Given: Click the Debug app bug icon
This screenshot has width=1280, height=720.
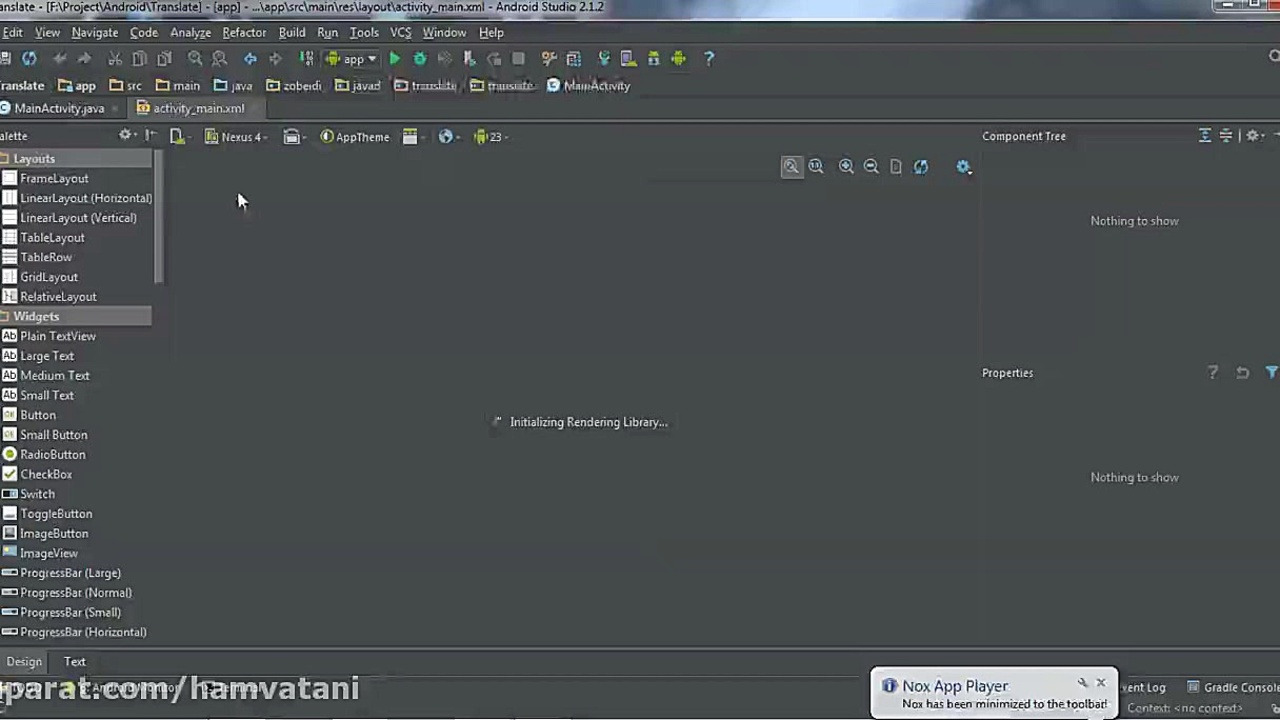Looking at the screenshot, I should tap(420, 59).
